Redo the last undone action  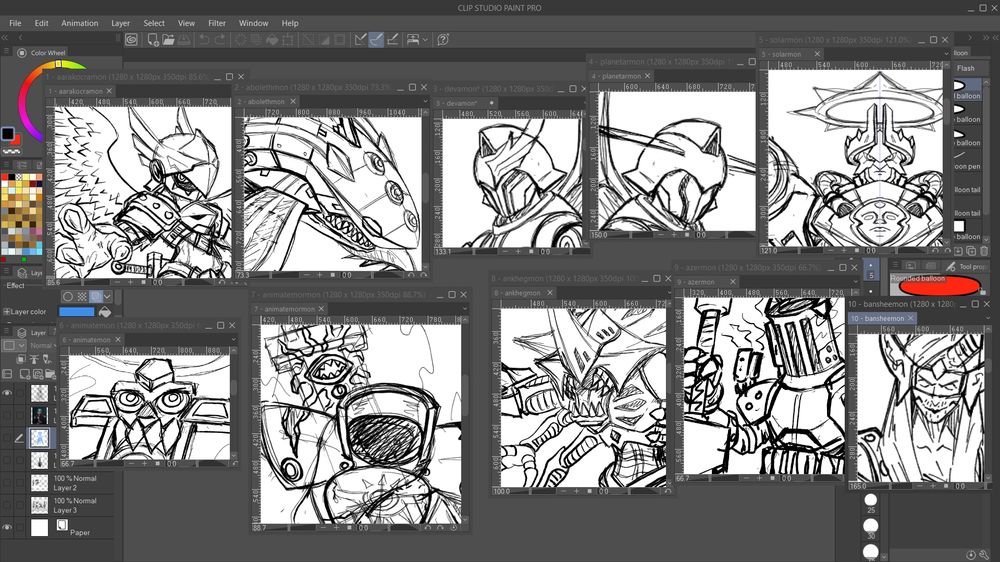pyautogui.click(x=220, y=40)
